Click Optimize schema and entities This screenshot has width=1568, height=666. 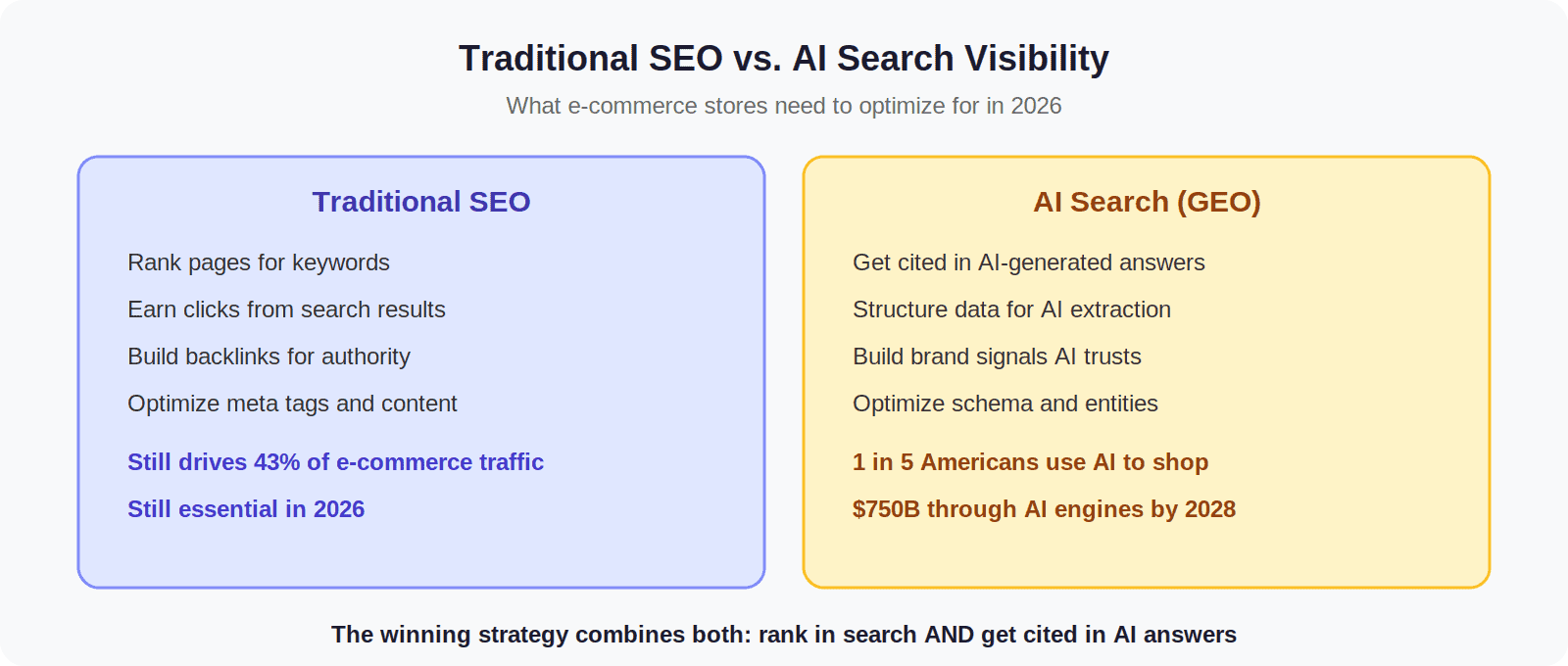(x=1005, y=404)
